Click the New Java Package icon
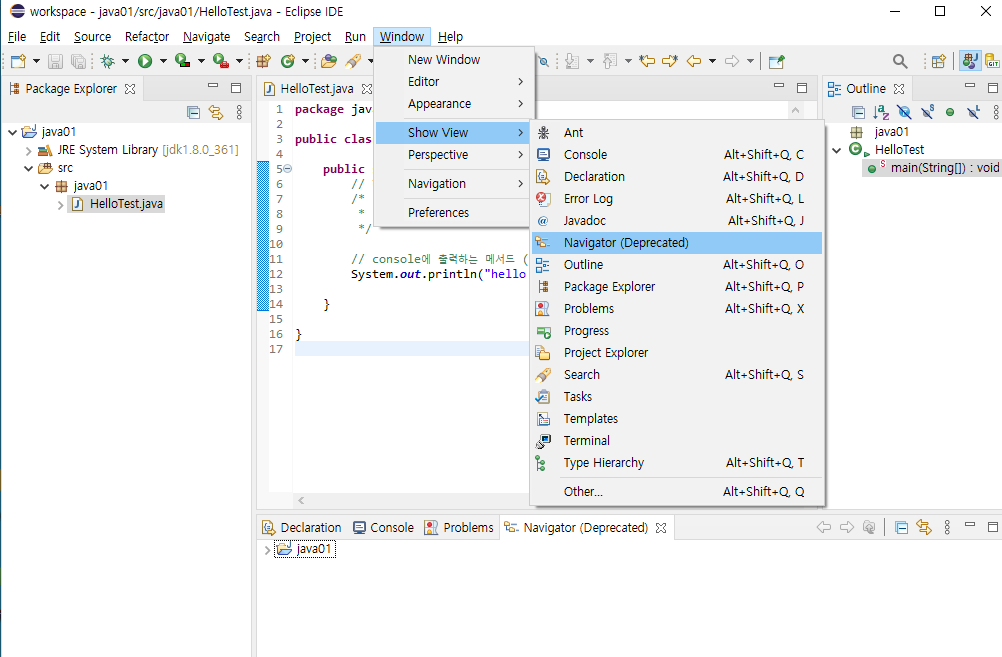 (x=263, y=61)
